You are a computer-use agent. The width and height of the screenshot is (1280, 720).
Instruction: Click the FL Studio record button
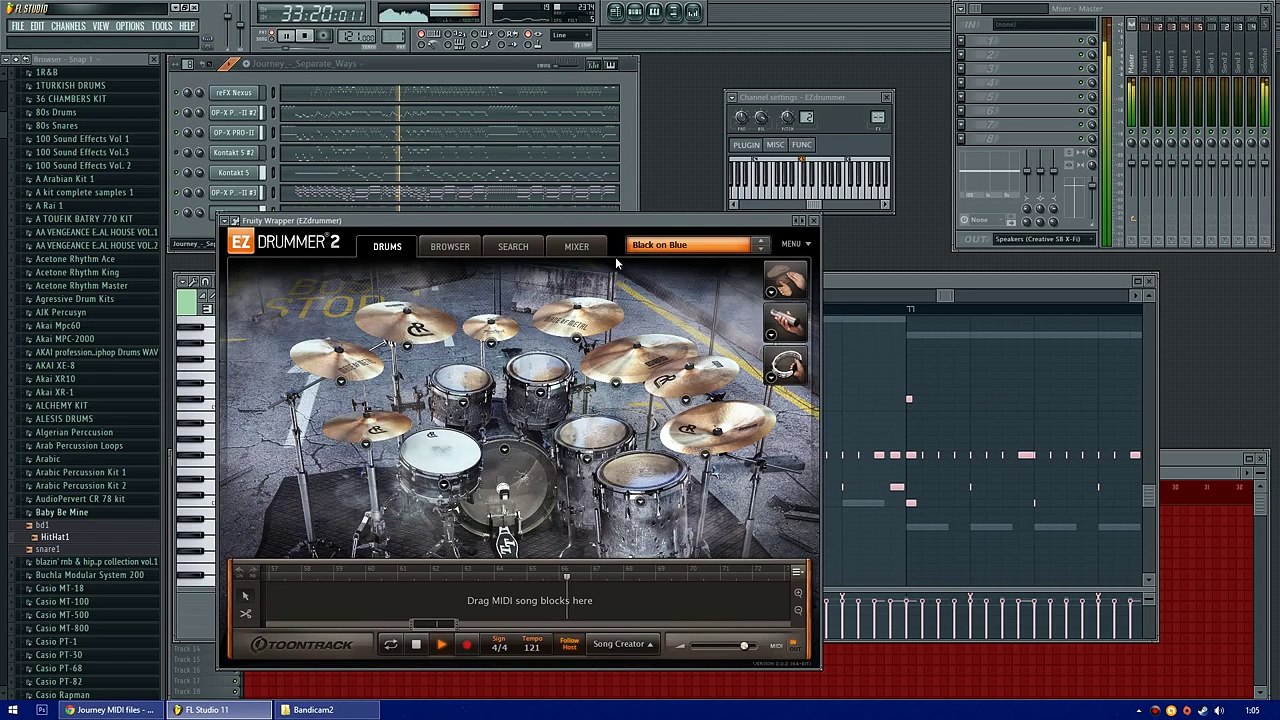coord(325,36)
